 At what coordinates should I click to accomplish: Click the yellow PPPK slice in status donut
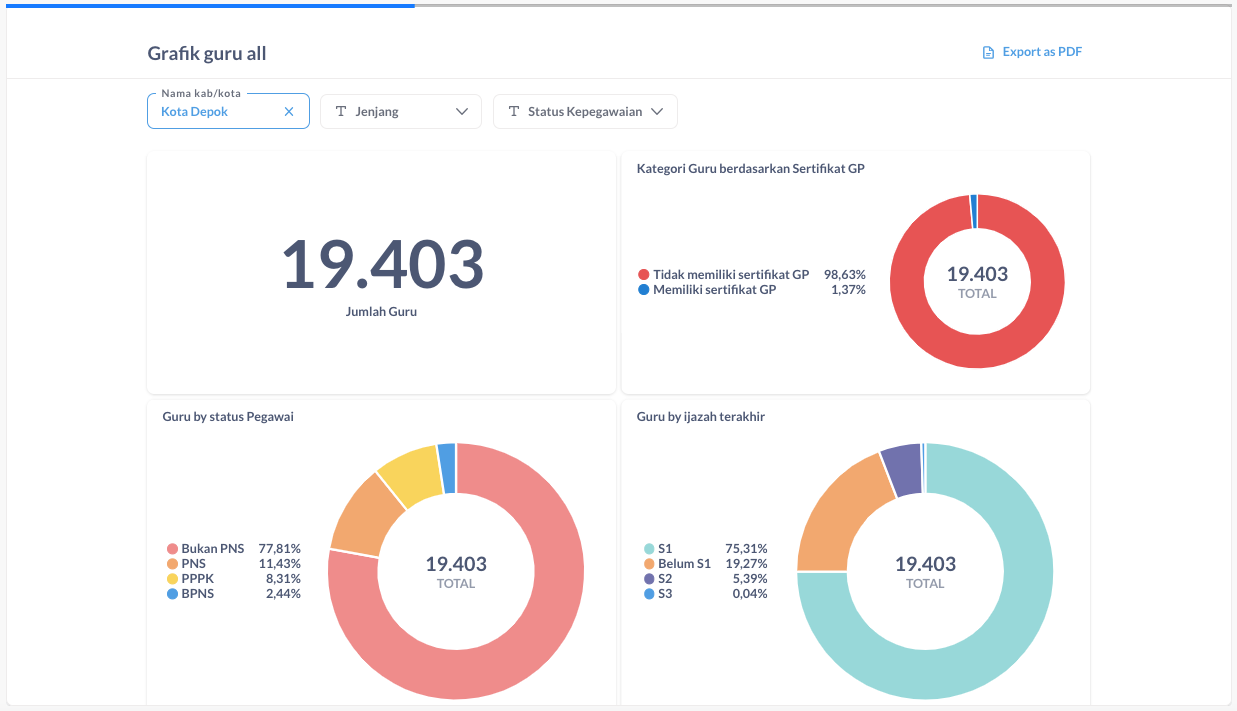[x=407, y=474]
